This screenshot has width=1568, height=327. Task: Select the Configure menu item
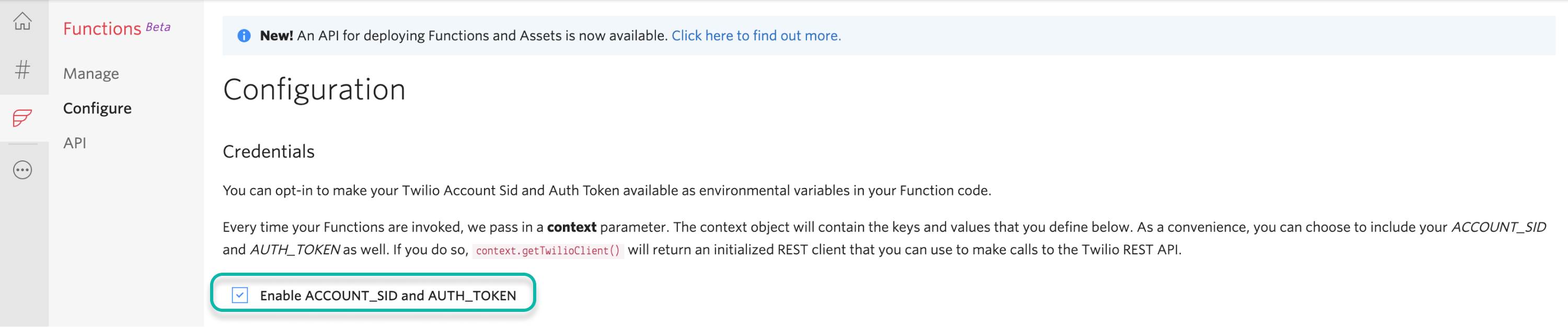pyautogui.click(x=97, y=108)
